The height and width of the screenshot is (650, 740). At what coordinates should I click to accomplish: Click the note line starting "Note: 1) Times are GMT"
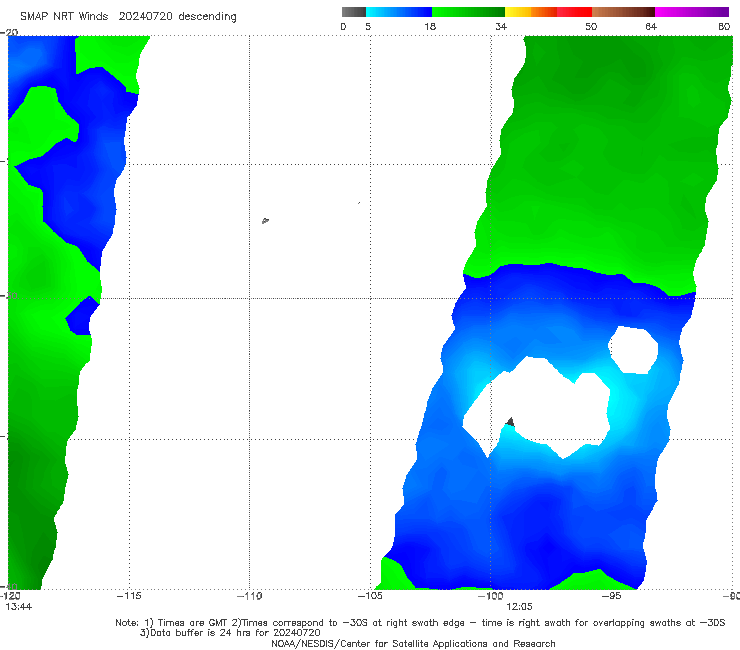[x=420, y=623]
